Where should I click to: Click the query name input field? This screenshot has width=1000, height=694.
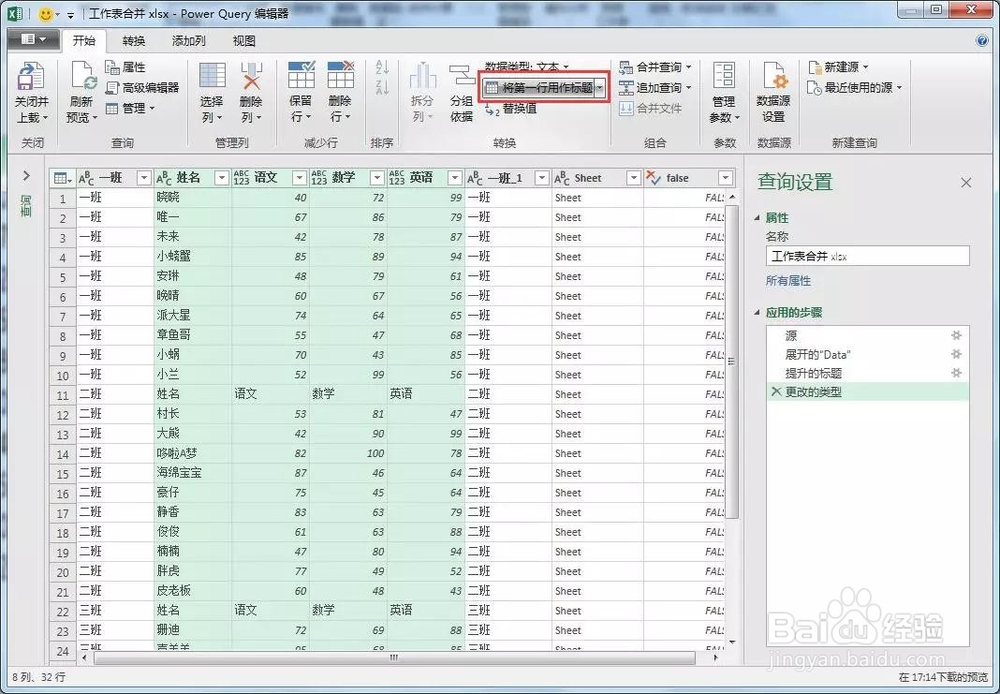click(867, 256)
